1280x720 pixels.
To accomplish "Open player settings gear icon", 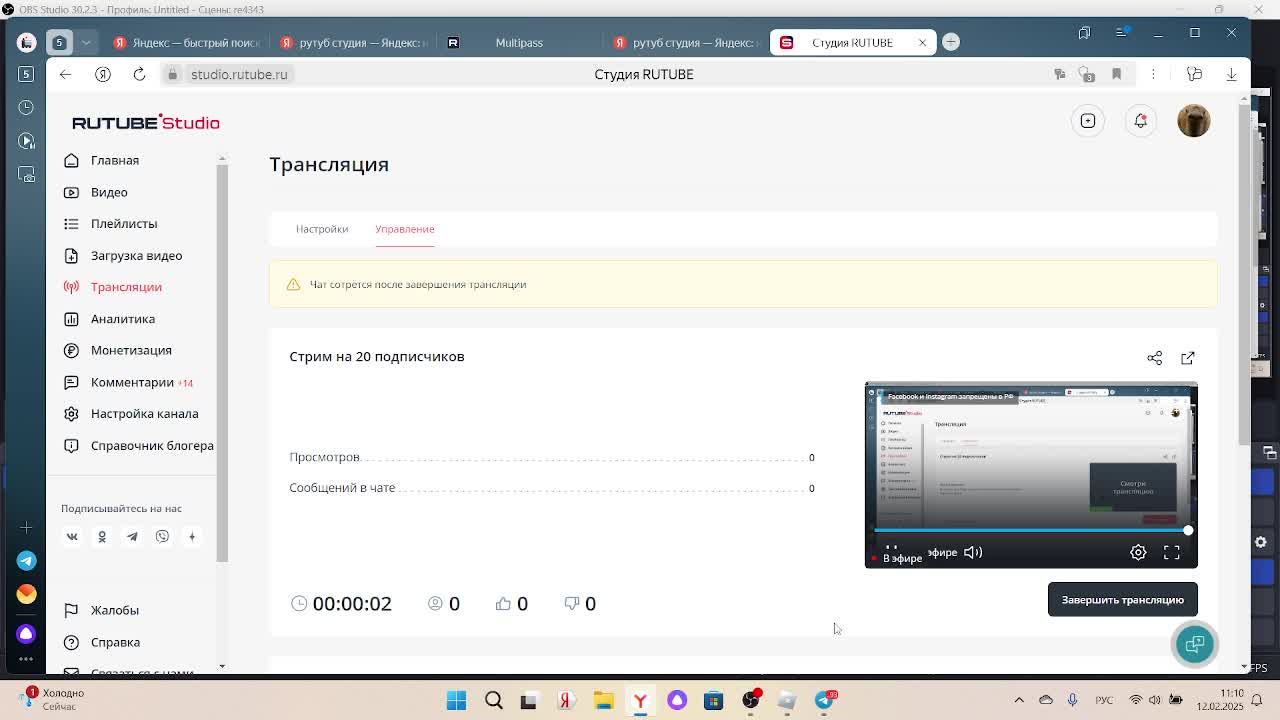I will tap(1138, 552).
